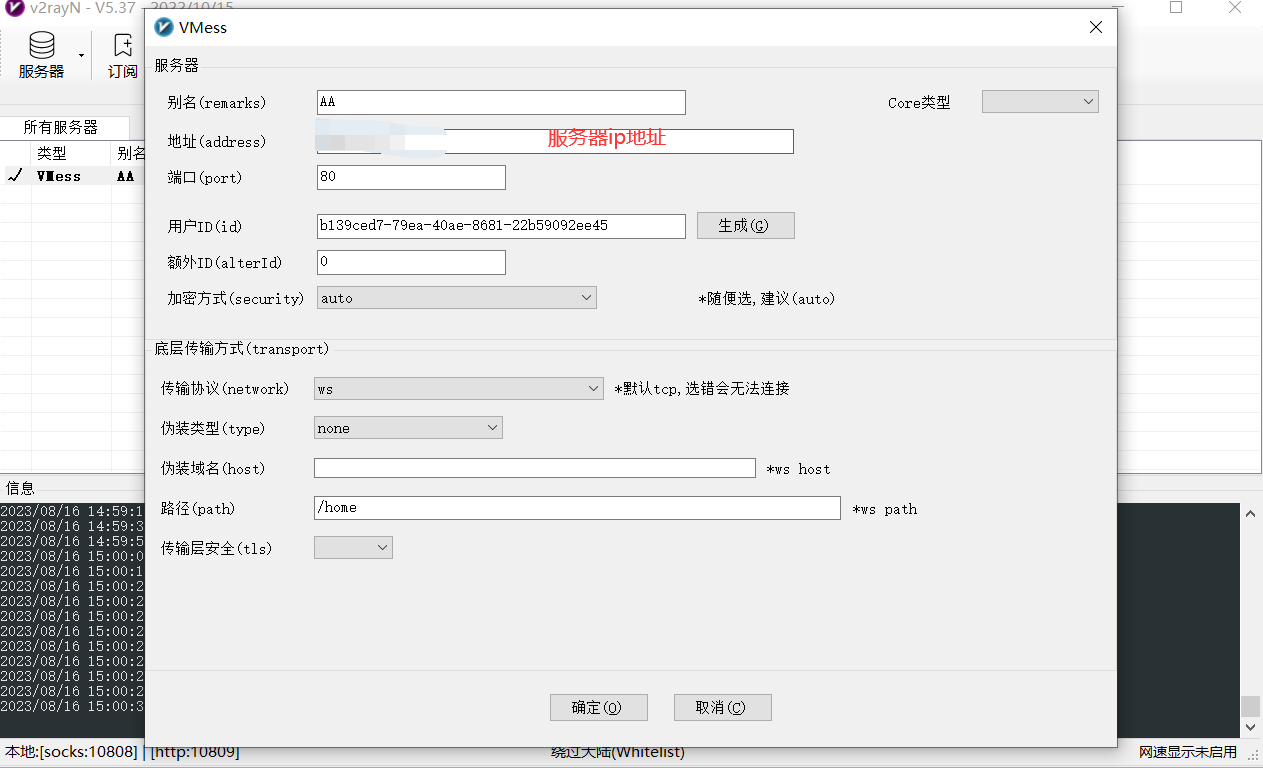
Task: Open the Core类型 dropdown
Action: [x=1040, y=102]
